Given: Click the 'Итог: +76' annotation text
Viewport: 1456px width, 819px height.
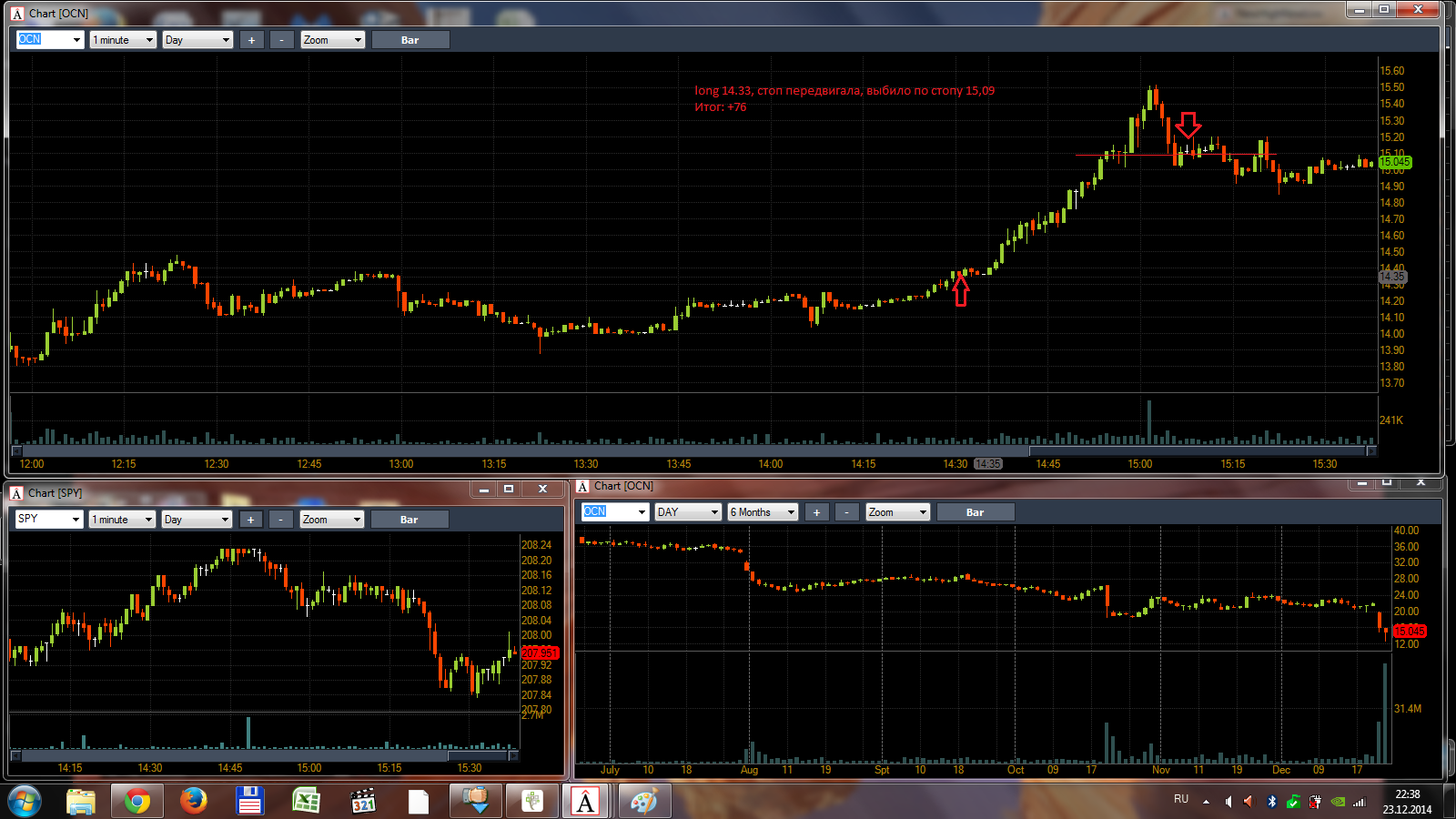Looking at the screenshot, I should click(x=721, y=107).
